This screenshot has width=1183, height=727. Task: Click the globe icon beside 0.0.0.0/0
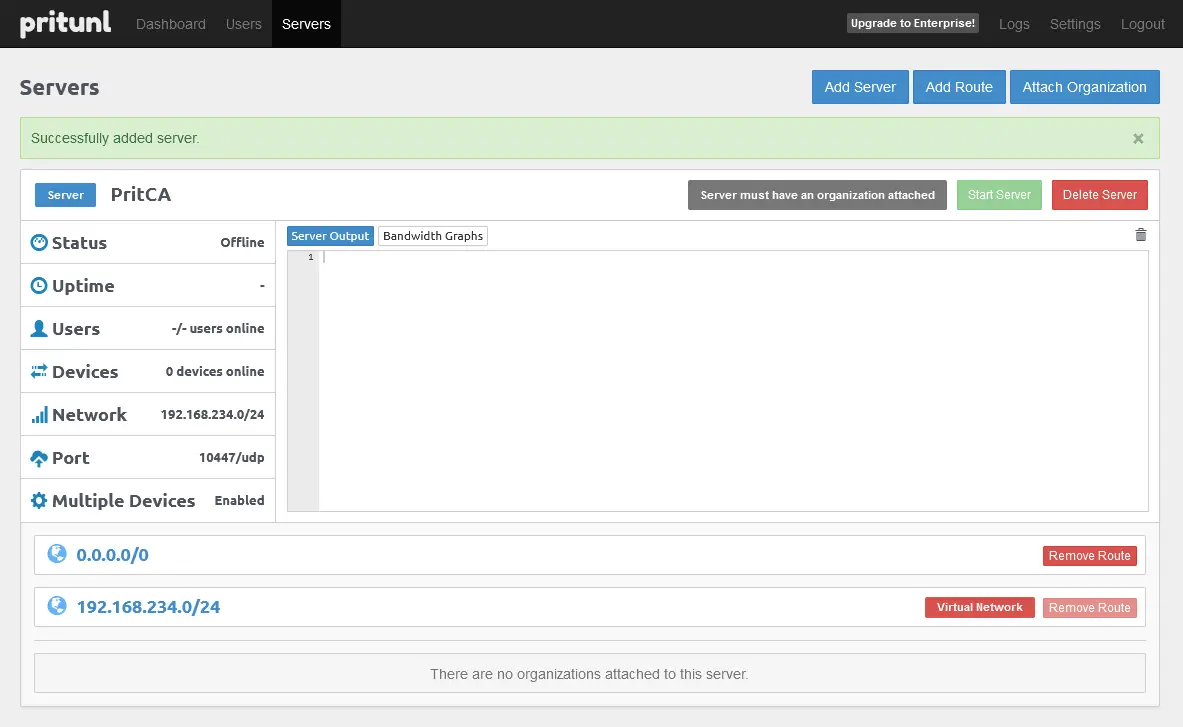(x=57, y=554)
